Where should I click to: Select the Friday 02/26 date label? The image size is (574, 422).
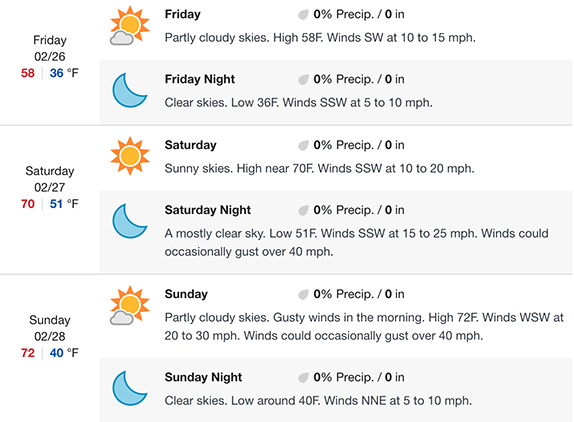(x=50, y=48)
